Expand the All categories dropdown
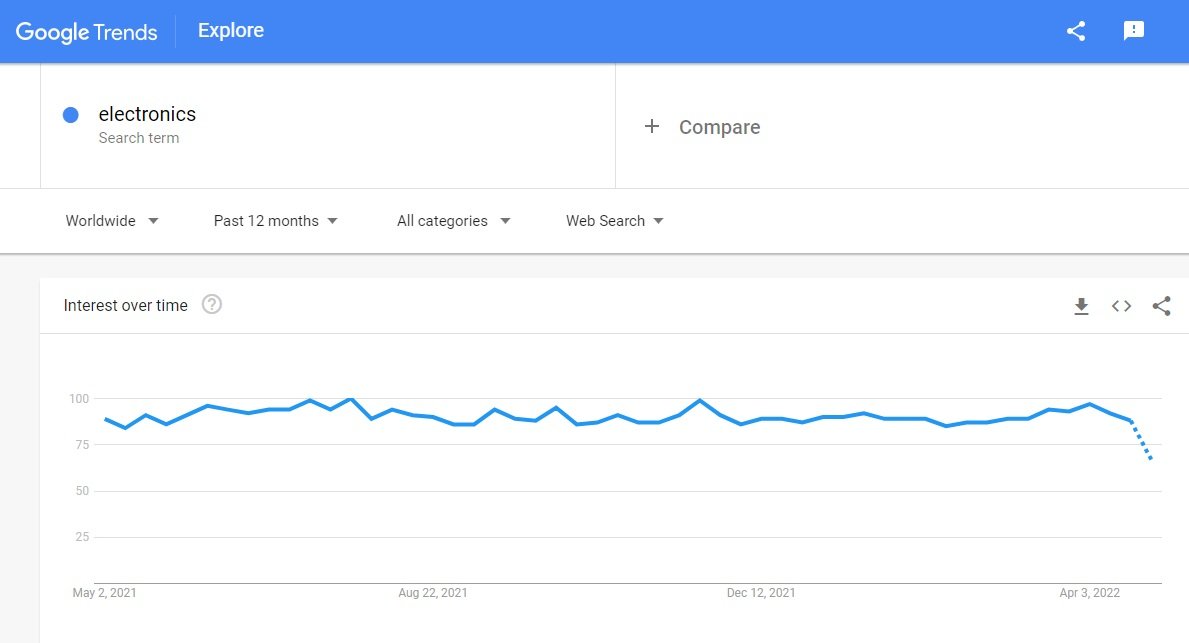The width and height of the screenshot is (1189, 643). [453, 221]
